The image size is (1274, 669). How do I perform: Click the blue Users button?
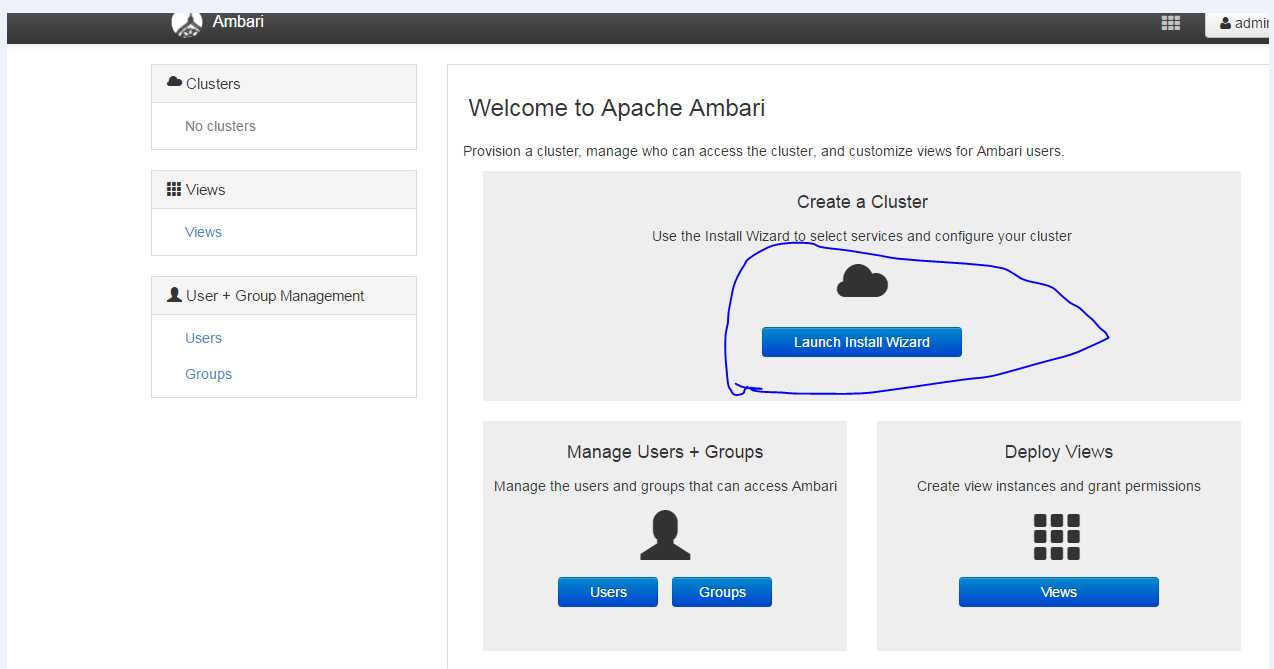(608, 592)
